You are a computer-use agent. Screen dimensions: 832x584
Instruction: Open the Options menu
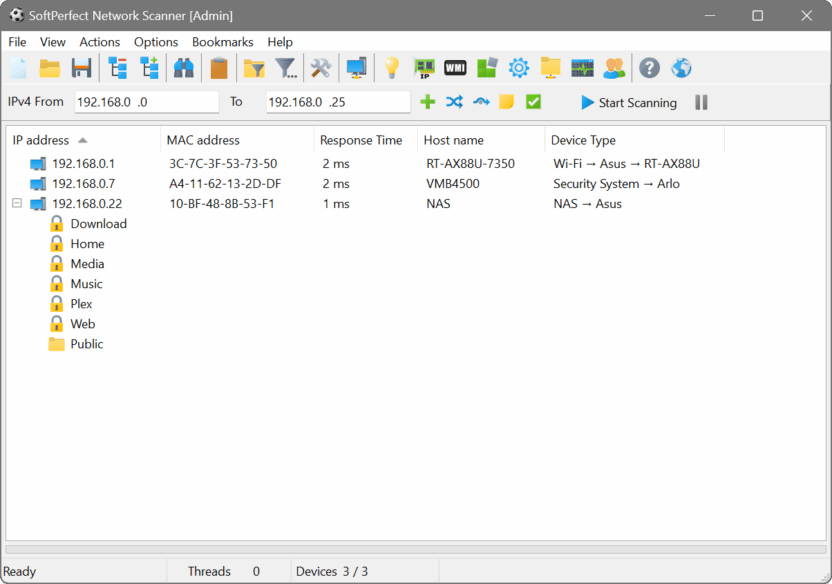155,42
